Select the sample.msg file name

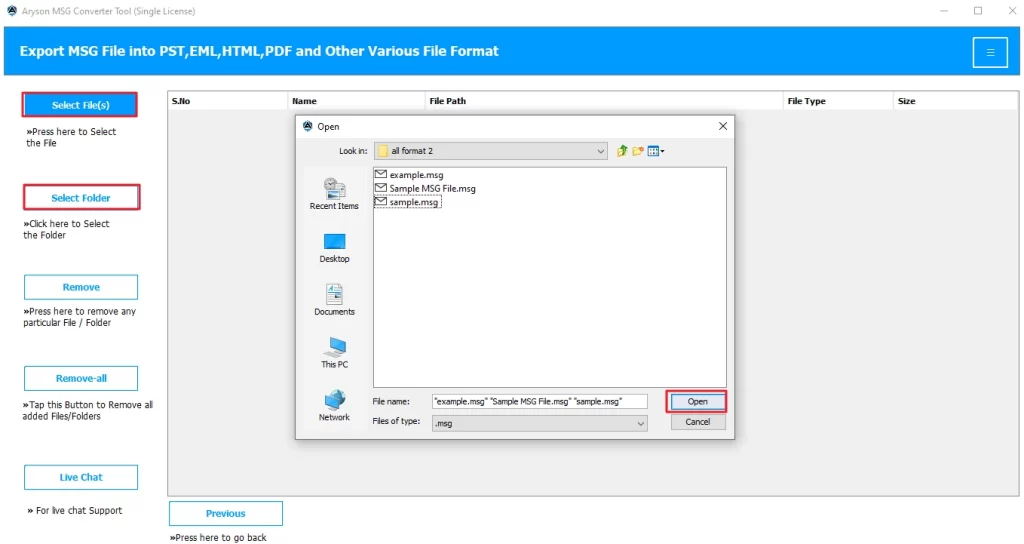point(413,202)
